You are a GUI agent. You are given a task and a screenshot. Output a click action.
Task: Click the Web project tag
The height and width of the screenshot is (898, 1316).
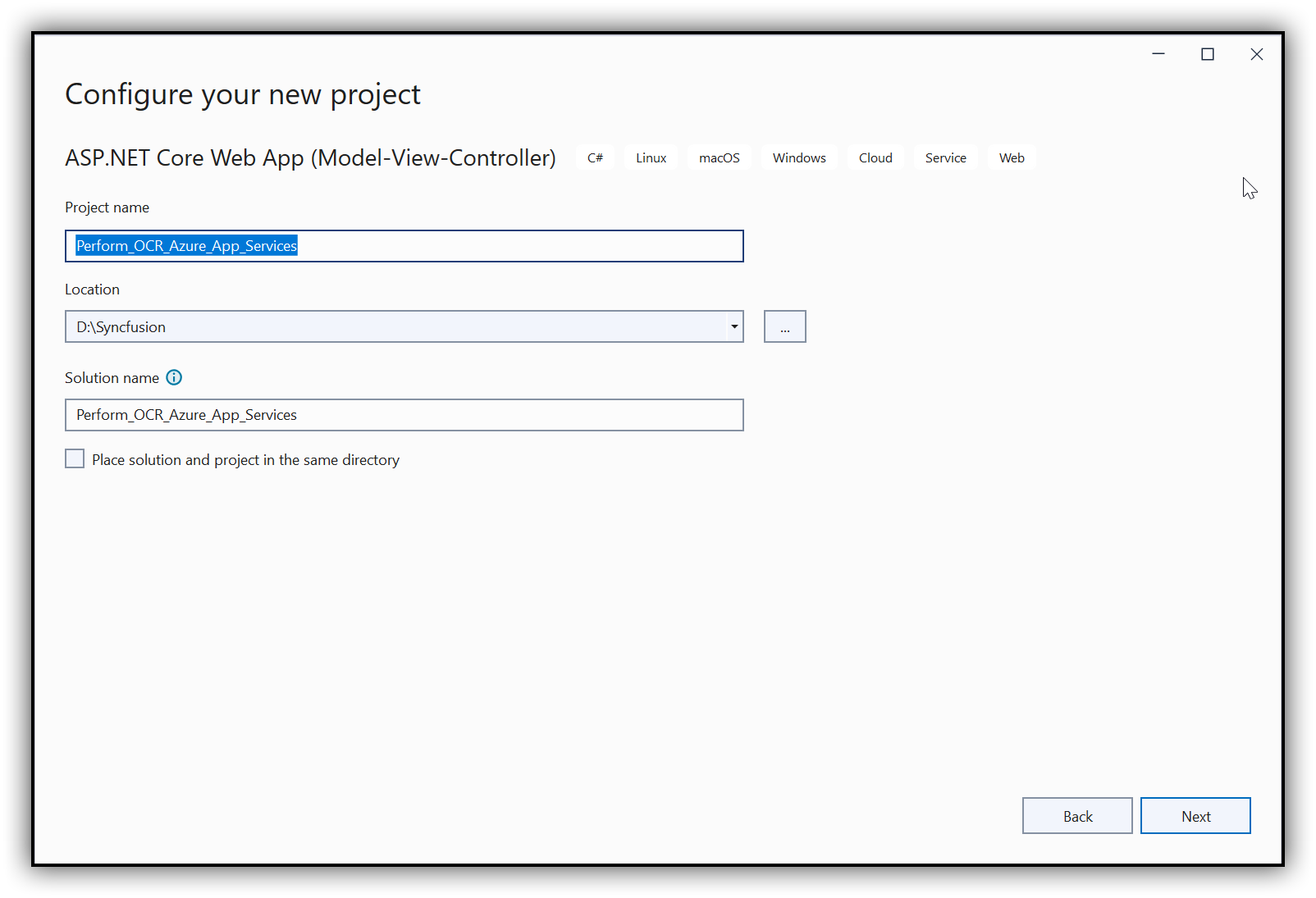(x=1011, y=157)
